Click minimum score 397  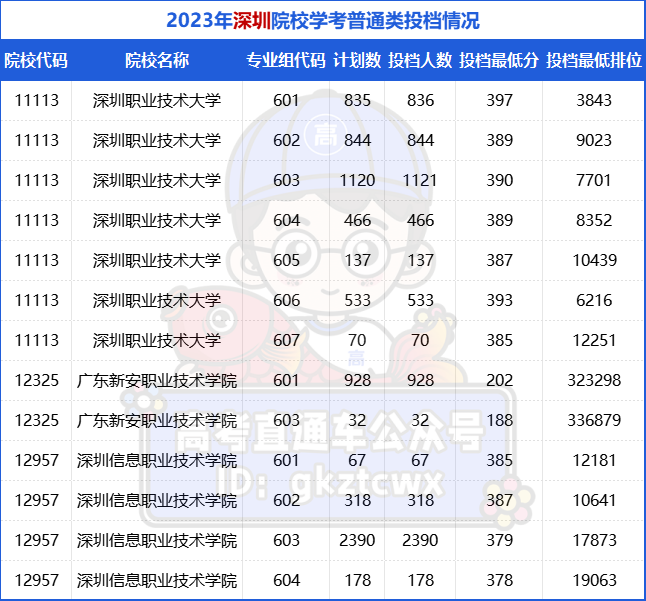coord(499,100)
